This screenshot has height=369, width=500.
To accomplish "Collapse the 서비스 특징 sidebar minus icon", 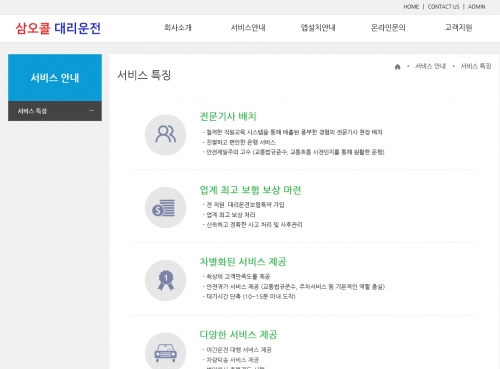I will (91, 111).
